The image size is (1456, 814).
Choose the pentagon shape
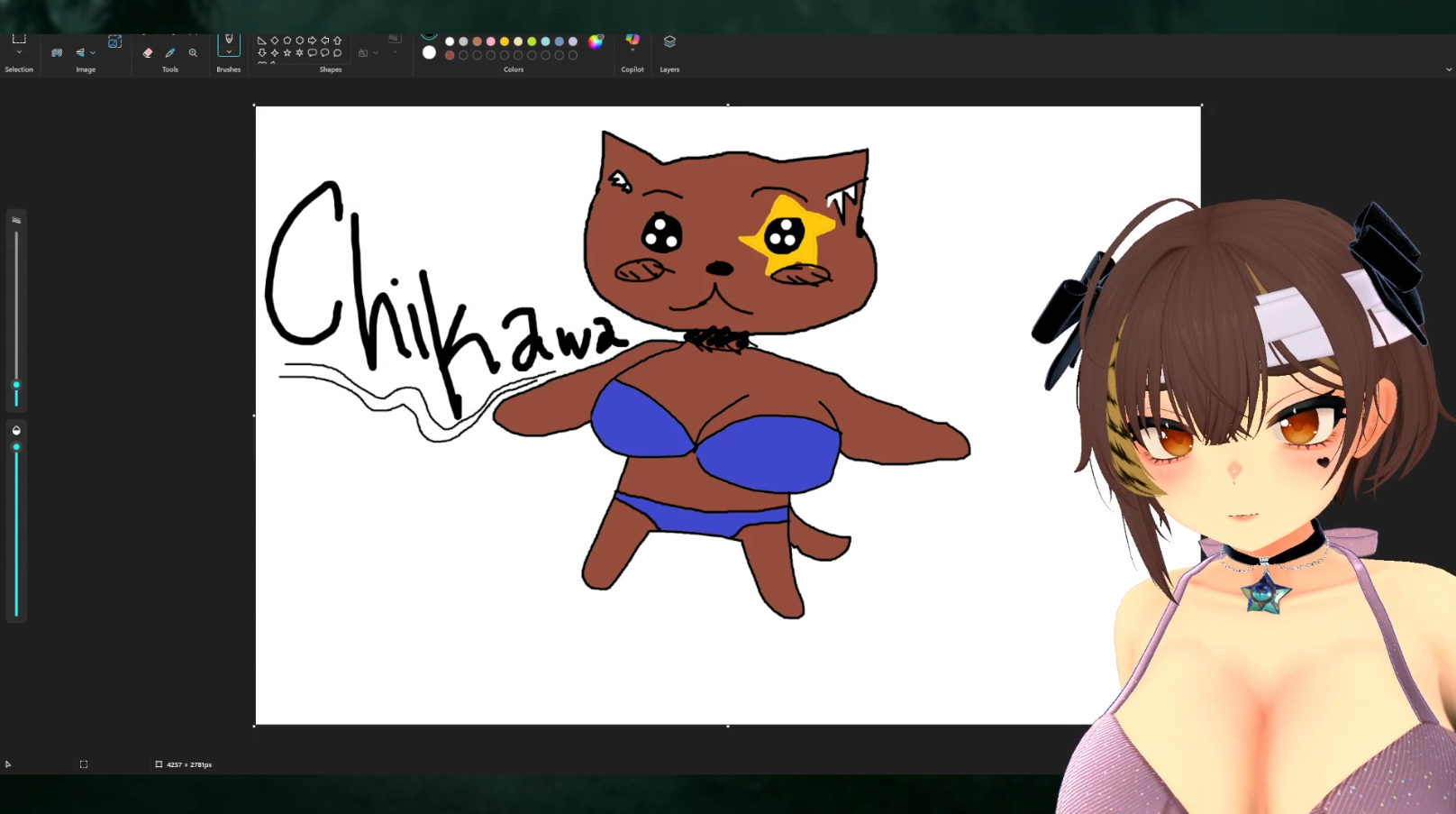[x=287, y=41]
